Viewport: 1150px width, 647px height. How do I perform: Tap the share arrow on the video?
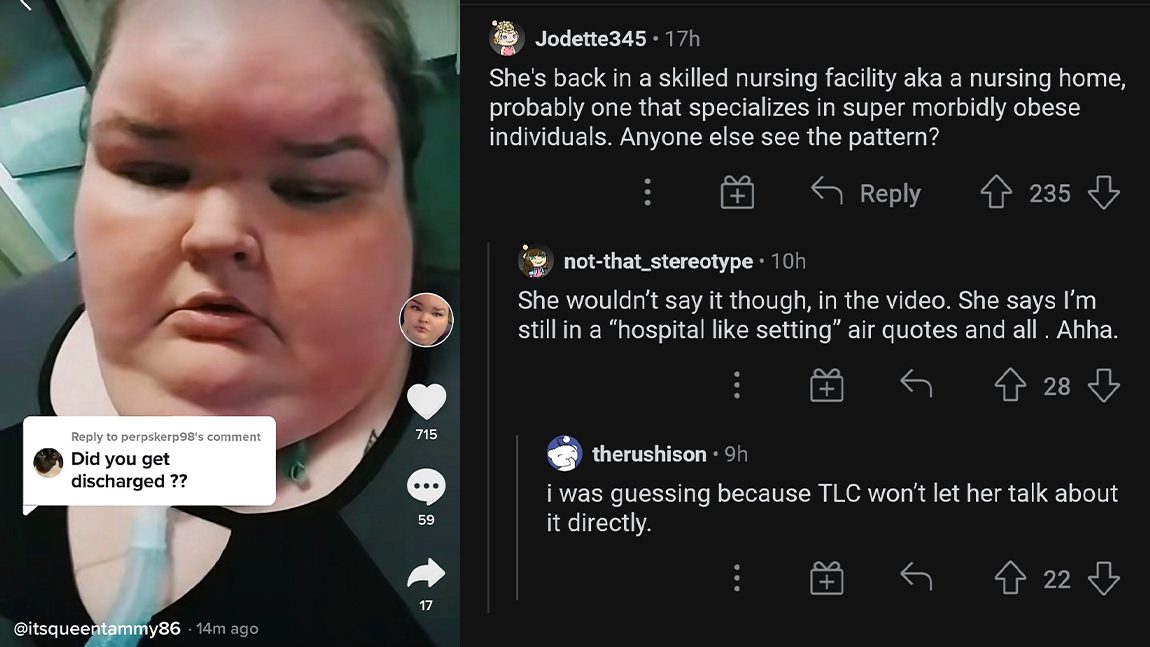click(426, 574)
